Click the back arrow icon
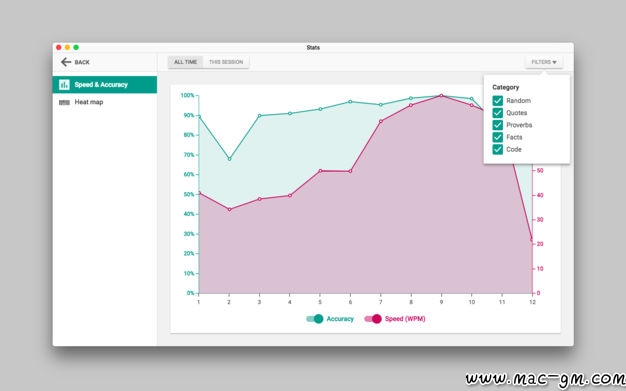 (x=66, y=62)
